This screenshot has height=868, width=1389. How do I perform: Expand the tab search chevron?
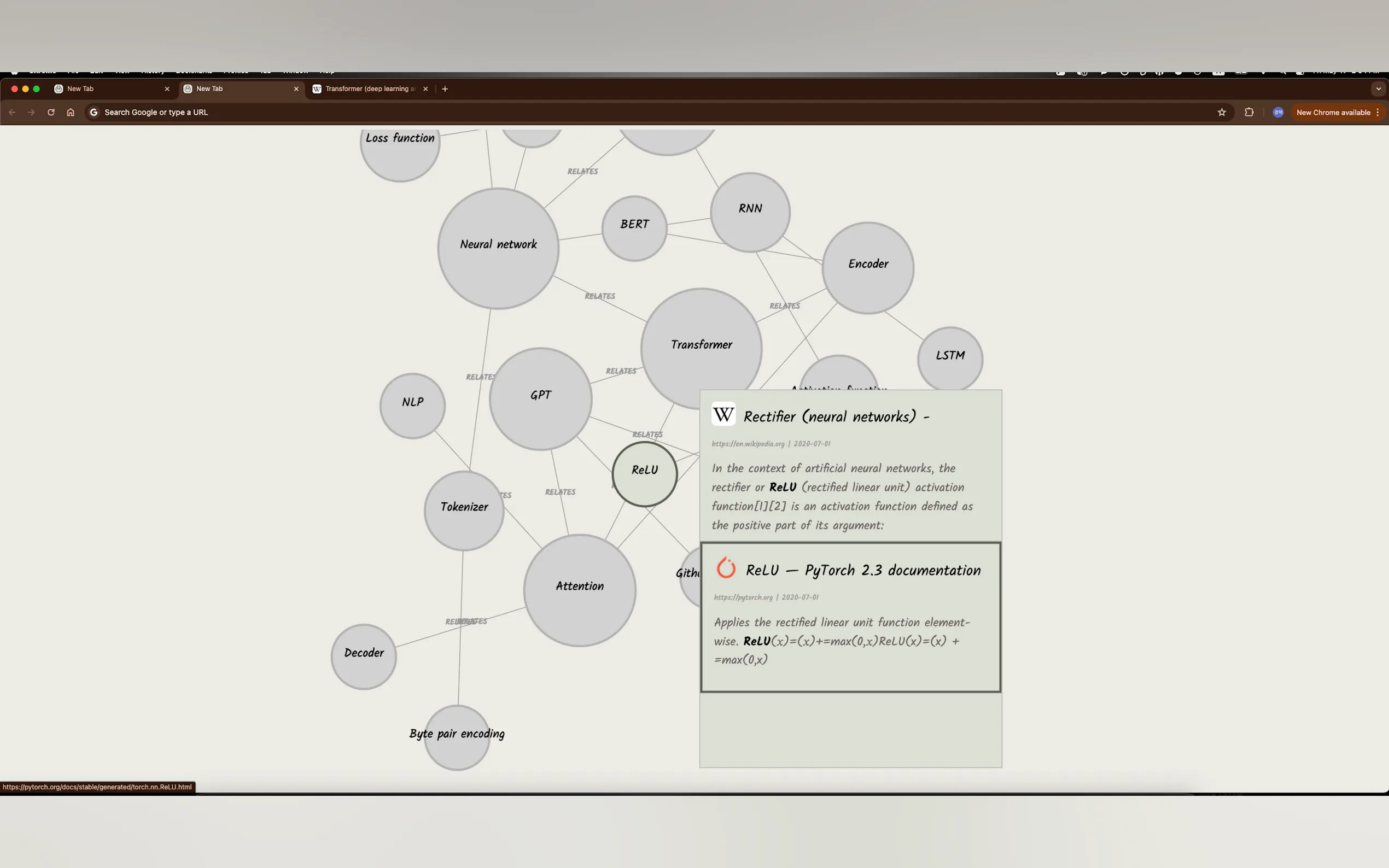coord(1378,89)
